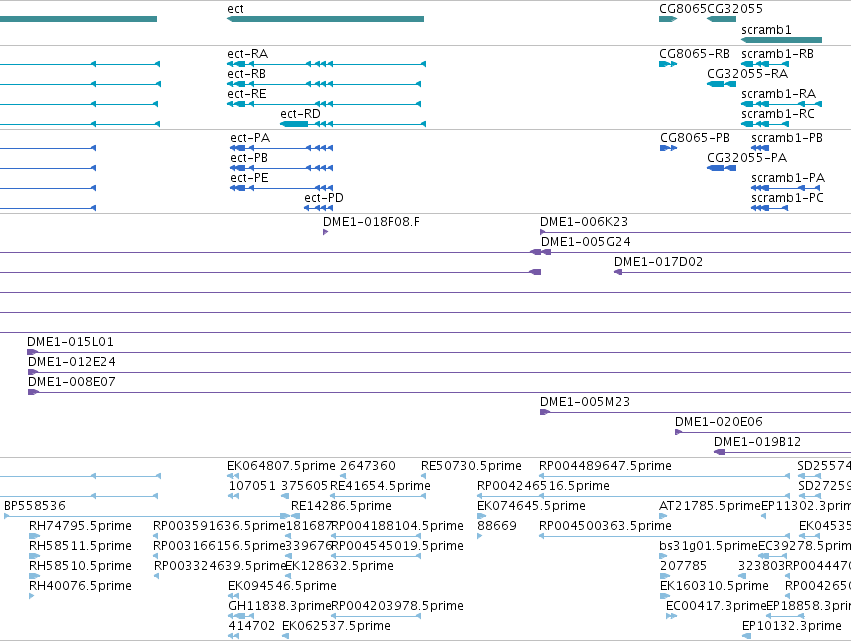
Task: Click the RH74795.5prime EST label
Action: (80, 526)
